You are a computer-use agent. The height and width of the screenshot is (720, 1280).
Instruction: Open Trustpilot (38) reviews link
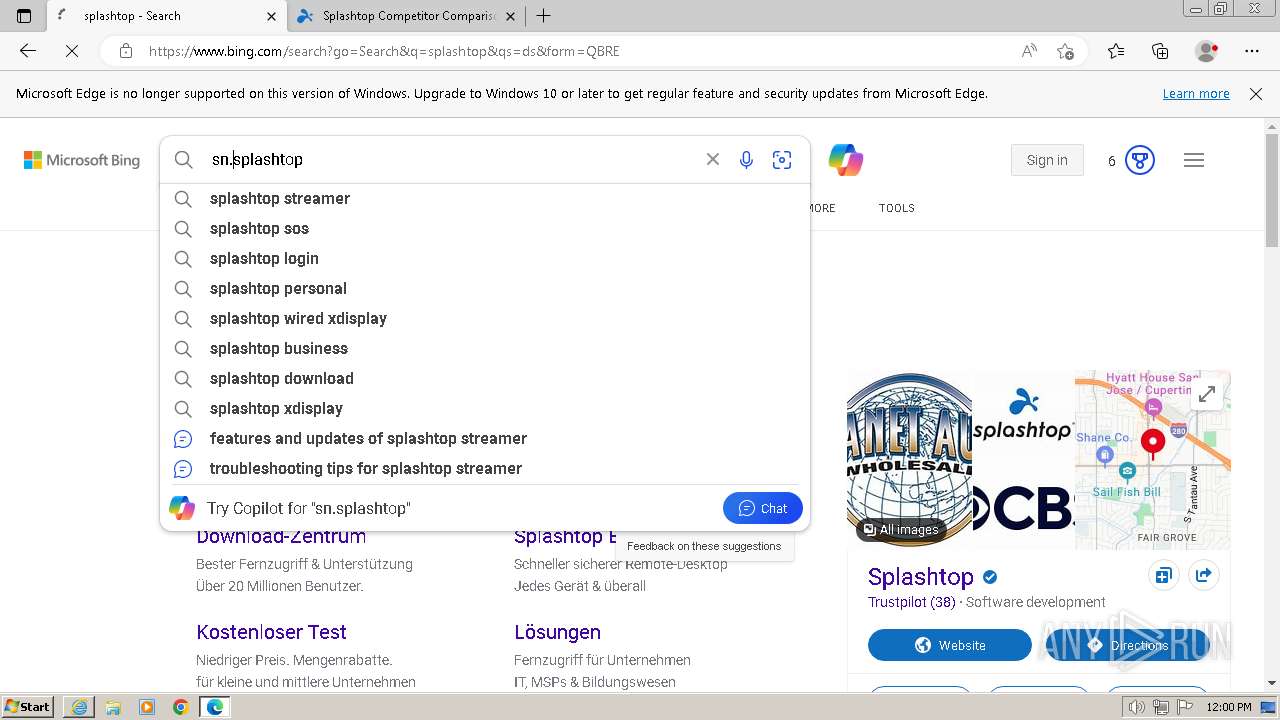[x=912, y=602]
